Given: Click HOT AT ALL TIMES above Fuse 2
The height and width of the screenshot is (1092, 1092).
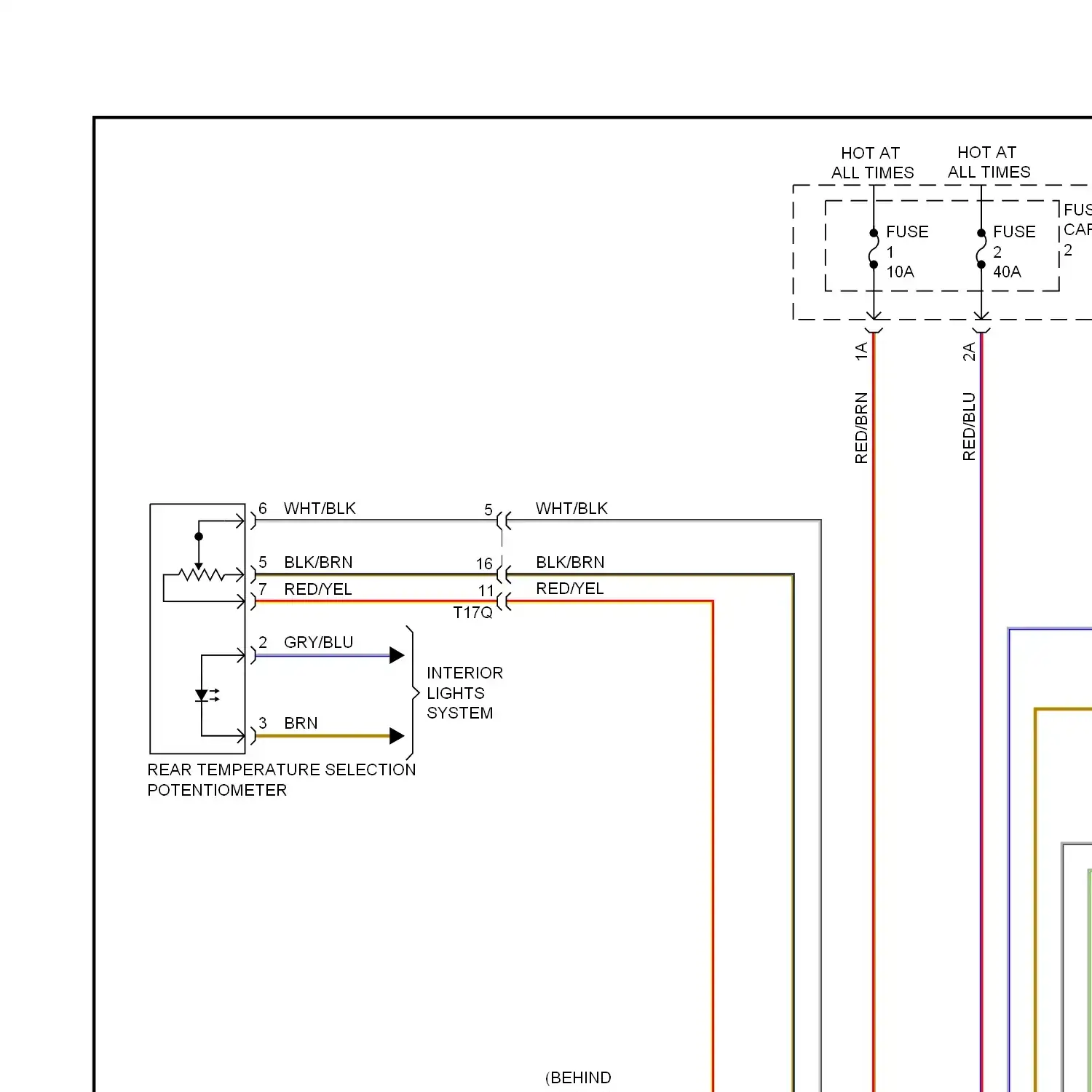Looking at the screenshot, I should 989,162.
